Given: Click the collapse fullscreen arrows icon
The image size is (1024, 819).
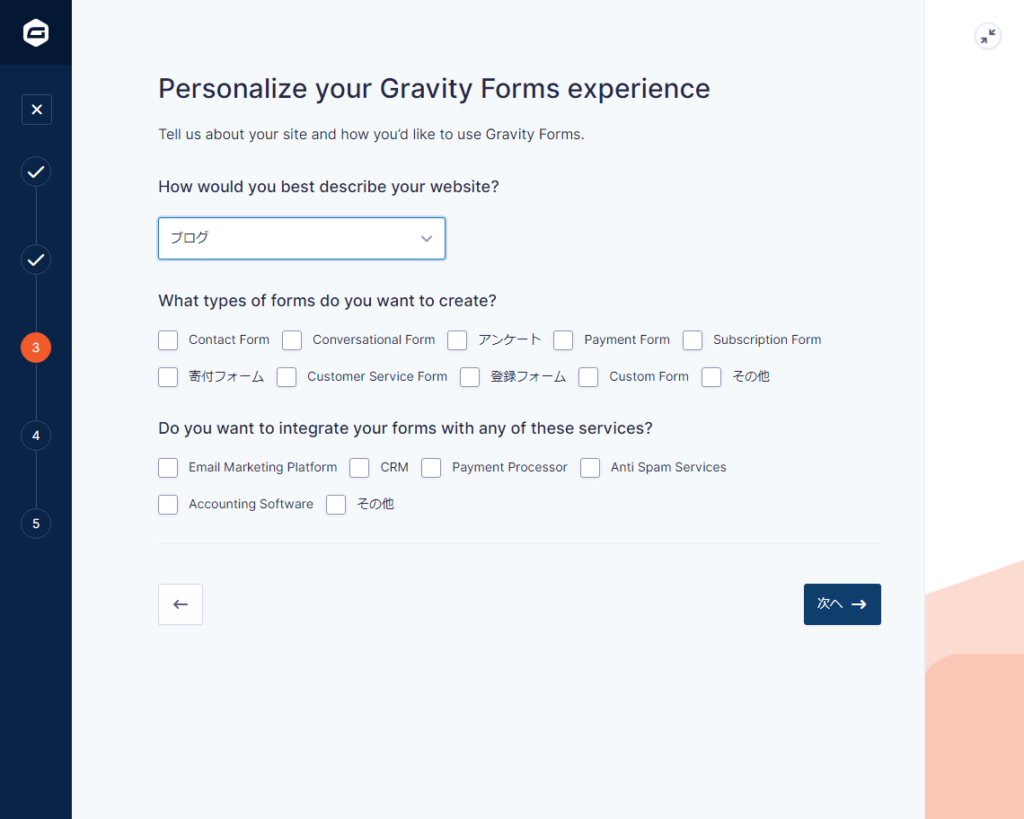Looking at the screenshot, I should tap(988, 37).
